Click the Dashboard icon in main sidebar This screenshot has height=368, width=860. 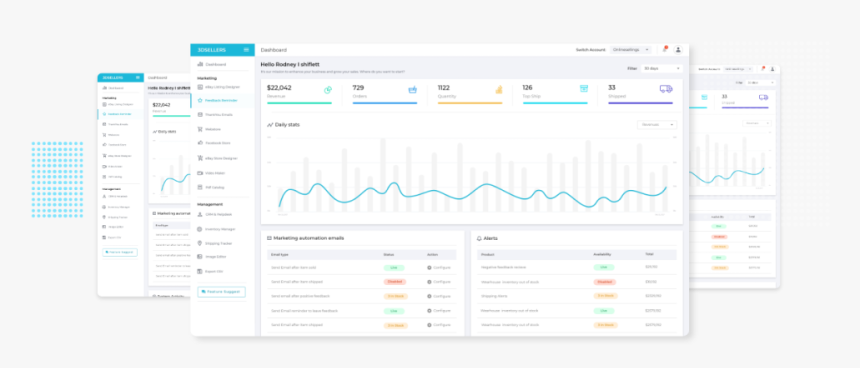(200, 64)
